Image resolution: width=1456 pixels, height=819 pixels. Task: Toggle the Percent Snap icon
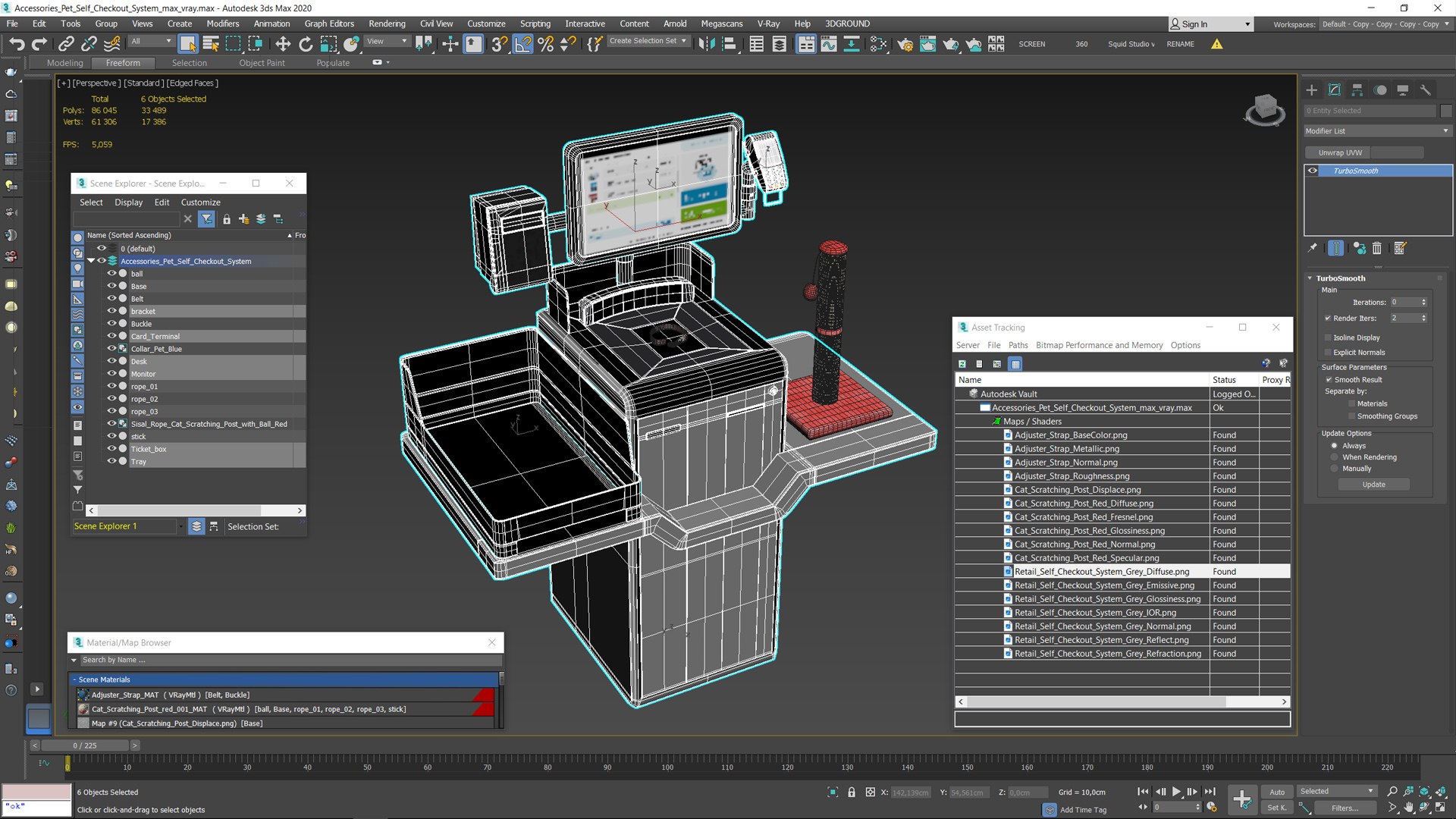pyautogui.click(x=545, y=44)
